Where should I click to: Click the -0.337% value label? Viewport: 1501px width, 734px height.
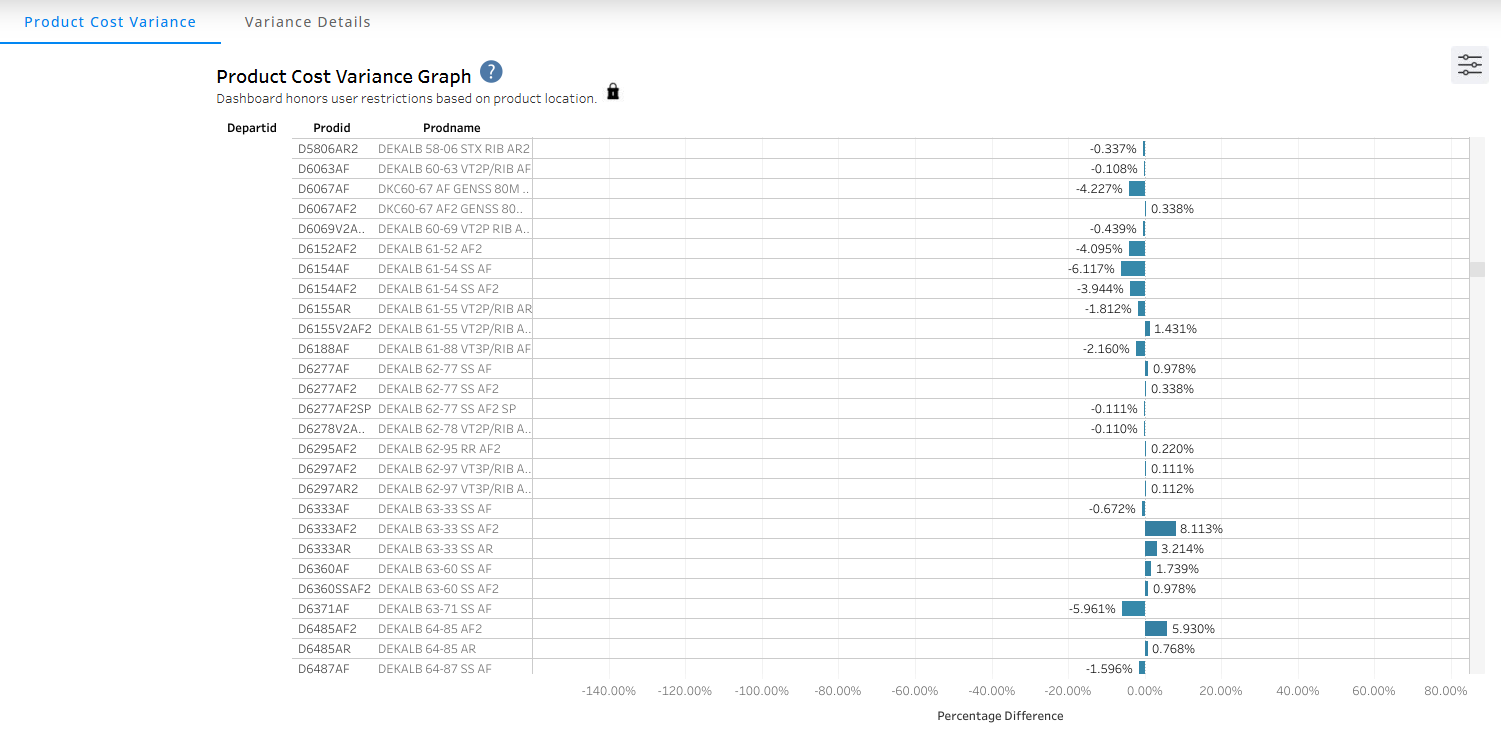tap(1113, 149)
